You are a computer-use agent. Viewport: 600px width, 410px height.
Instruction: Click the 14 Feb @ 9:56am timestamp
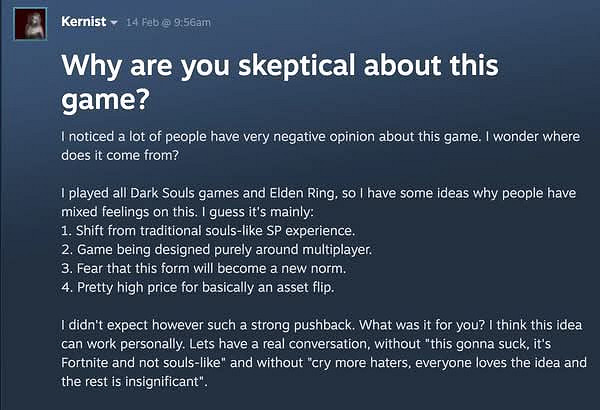pos(167,23)
